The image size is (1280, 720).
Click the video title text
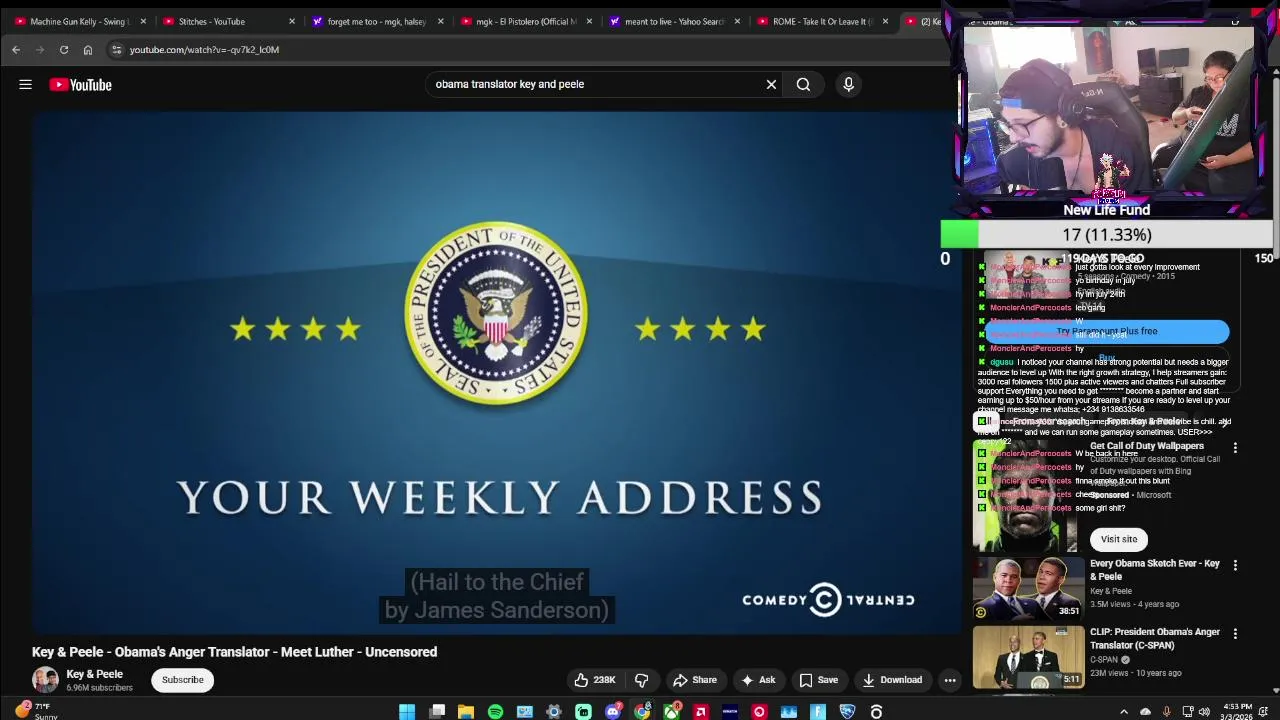(x=234, y=652)
